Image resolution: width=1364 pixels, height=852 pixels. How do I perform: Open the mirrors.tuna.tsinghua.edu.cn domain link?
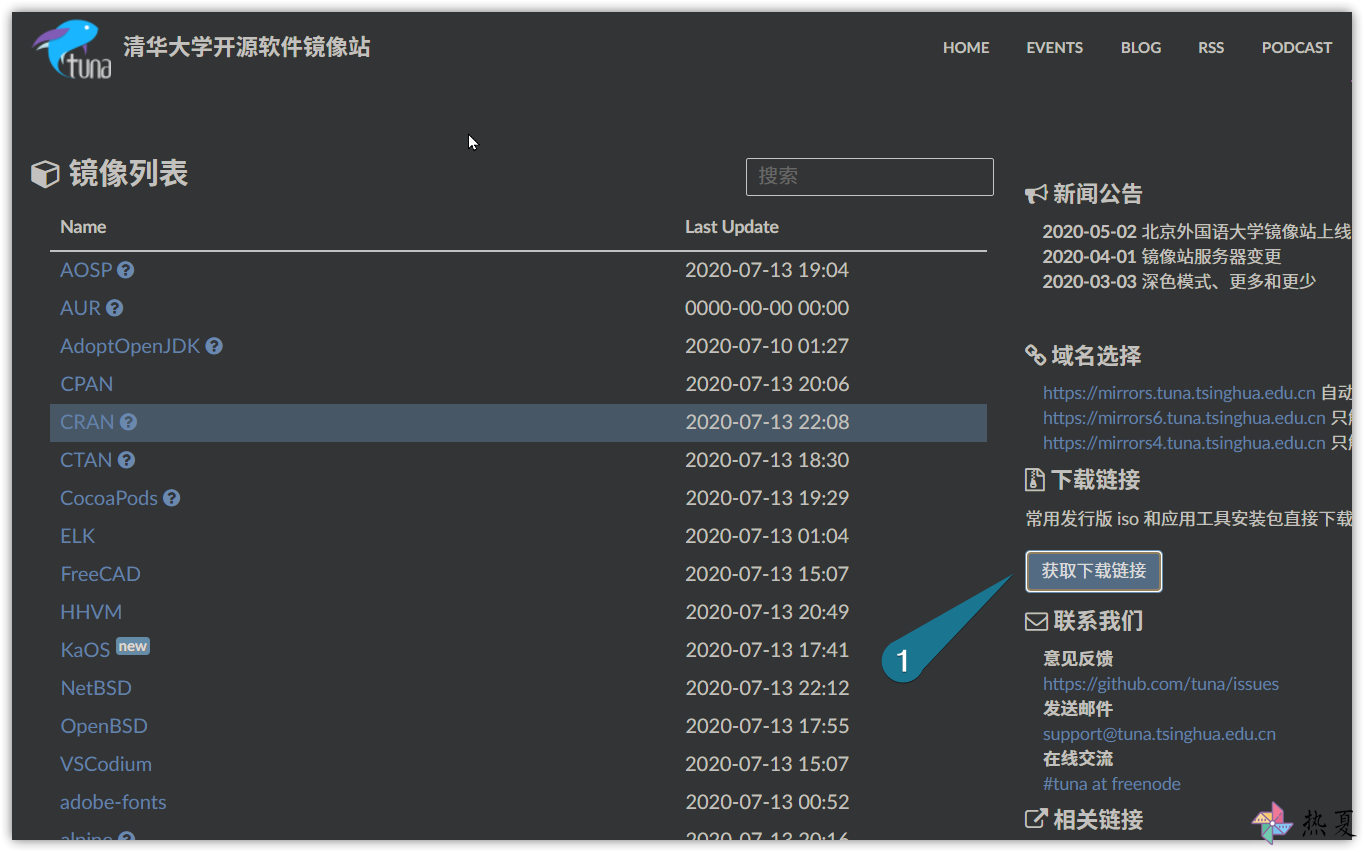[x=1179, y=393]
